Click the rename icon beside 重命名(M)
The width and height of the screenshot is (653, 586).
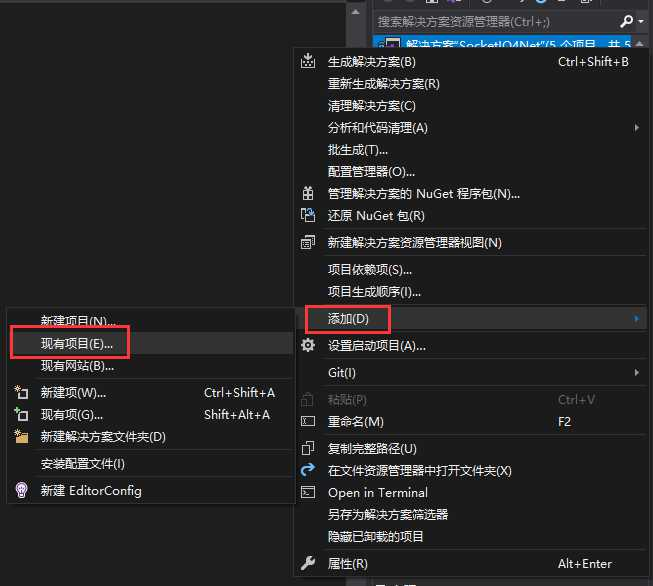click(308, 421)
